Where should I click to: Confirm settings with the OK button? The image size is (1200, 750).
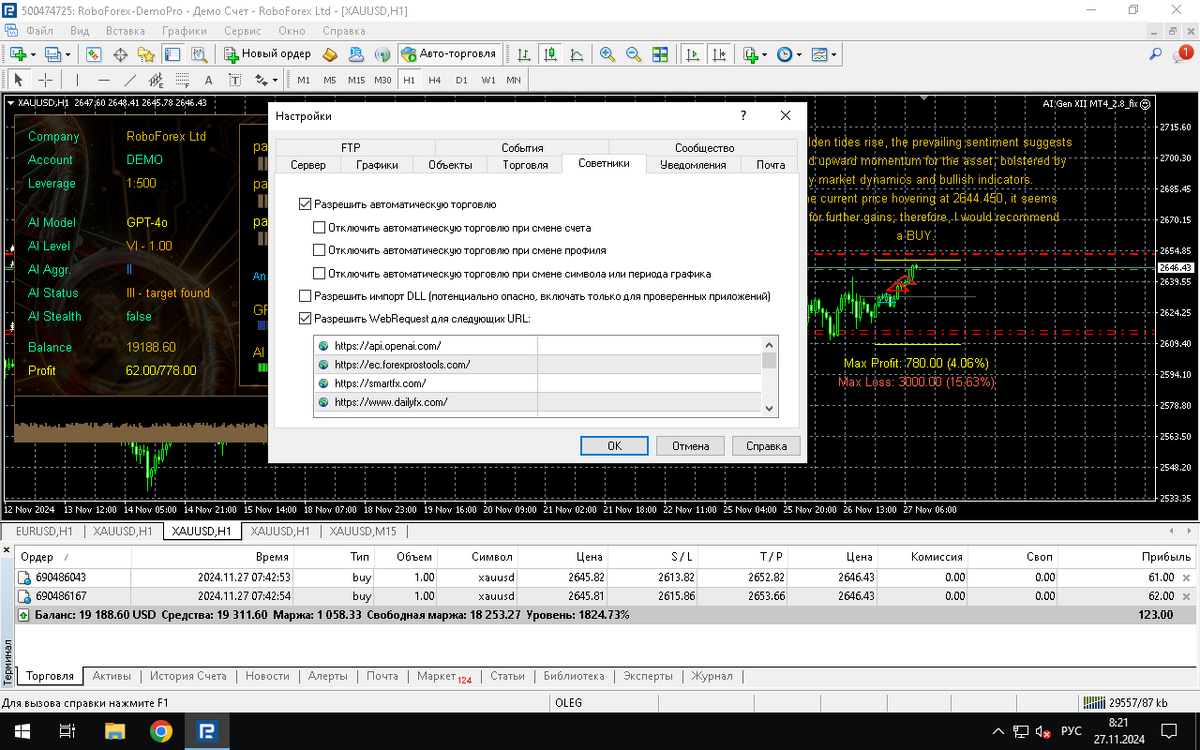(615, 446)
